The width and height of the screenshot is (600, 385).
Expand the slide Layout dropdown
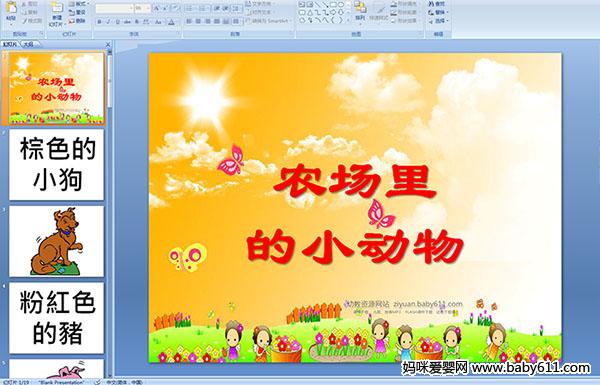click(79, 4)
